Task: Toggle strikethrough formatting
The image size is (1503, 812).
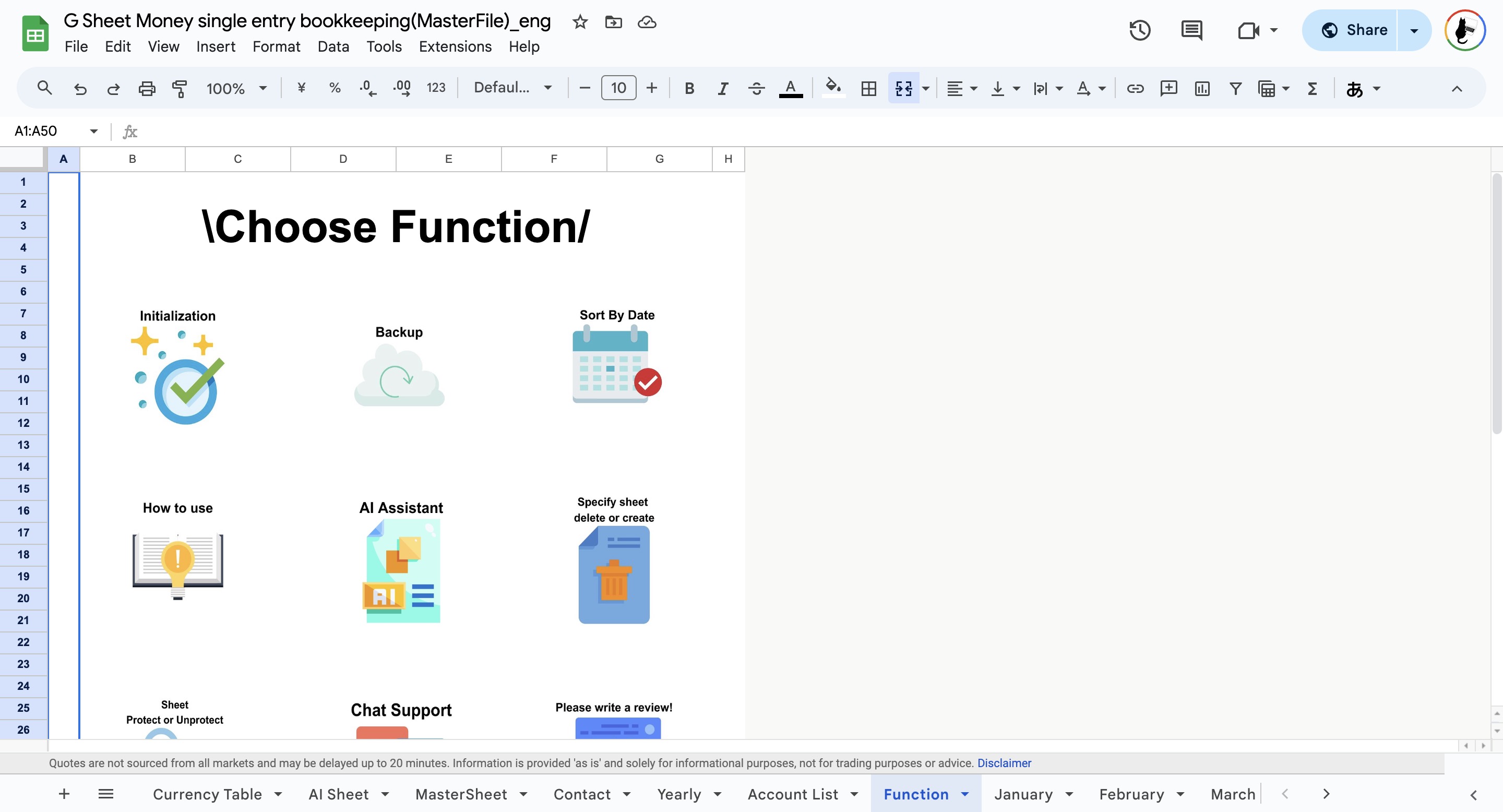Action: (x=756, y=89)
